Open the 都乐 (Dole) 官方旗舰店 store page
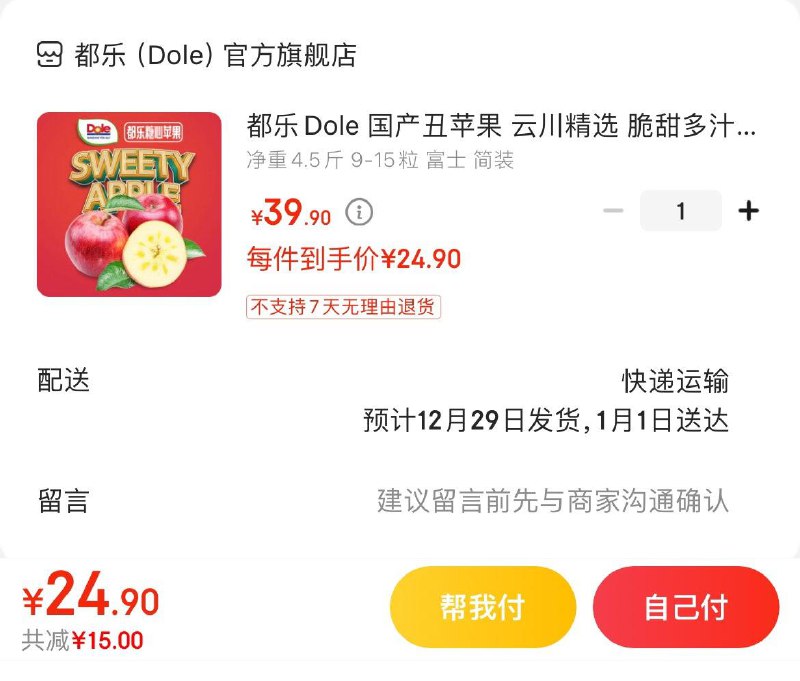800x681 pixels. (215, 54)
